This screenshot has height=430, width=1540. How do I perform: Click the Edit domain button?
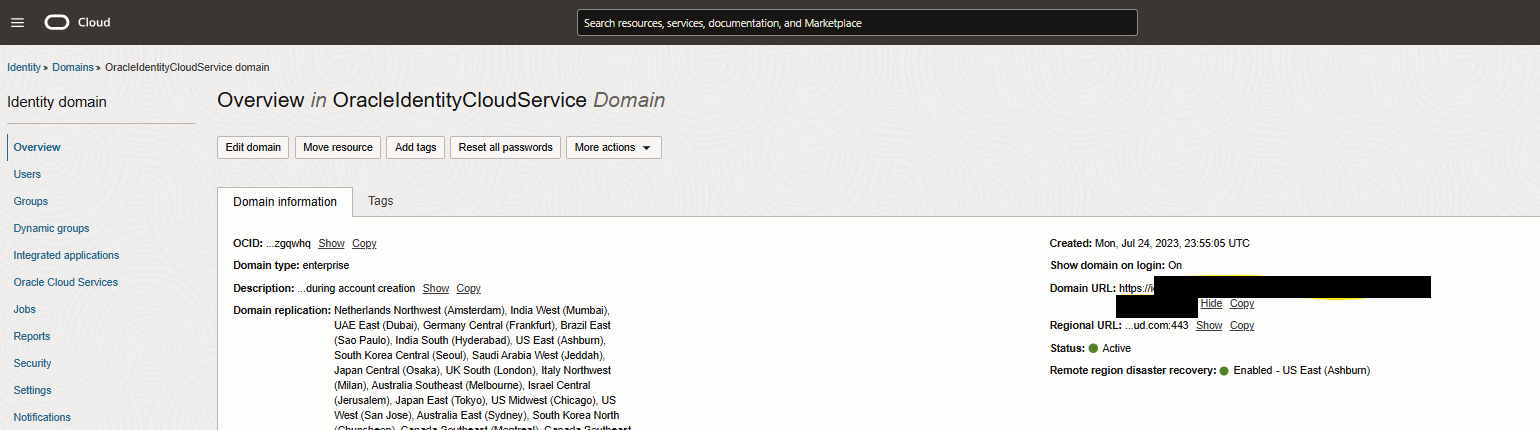(253, 147)
